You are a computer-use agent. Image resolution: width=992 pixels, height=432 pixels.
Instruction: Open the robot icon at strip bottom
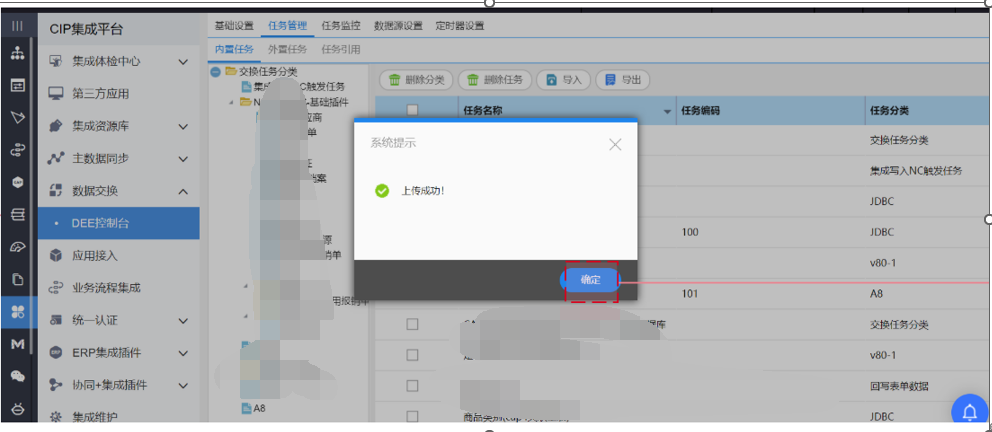click(x=18, y=409)
